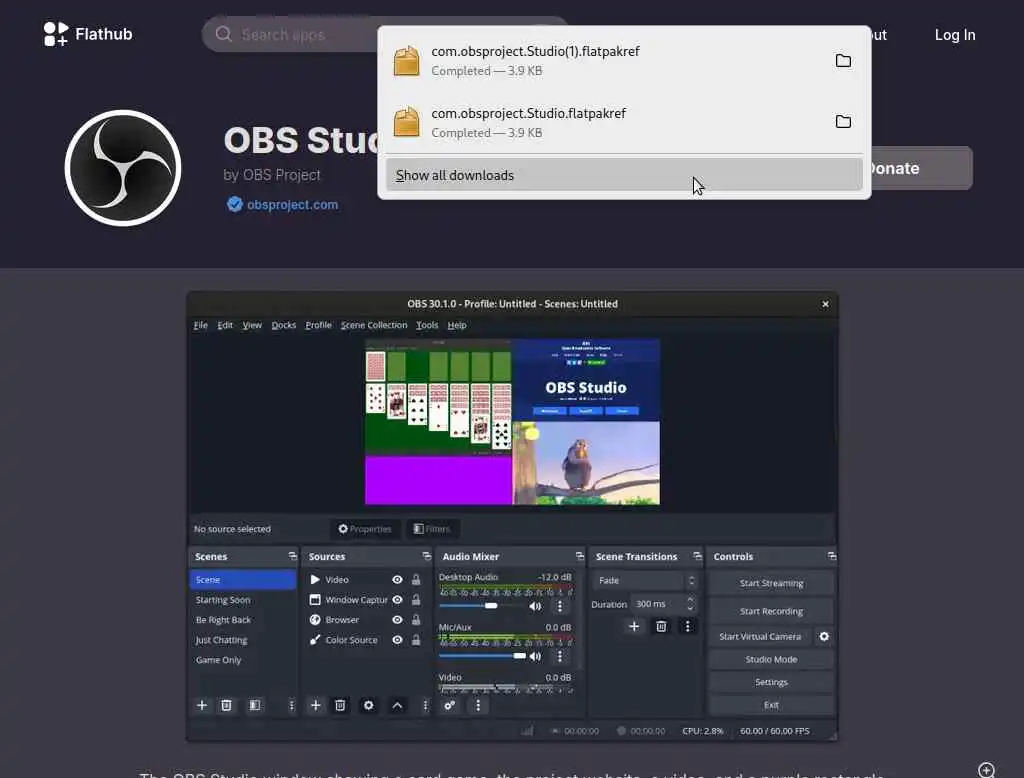Click the Controls dock pop-out icon

(831, 556)
